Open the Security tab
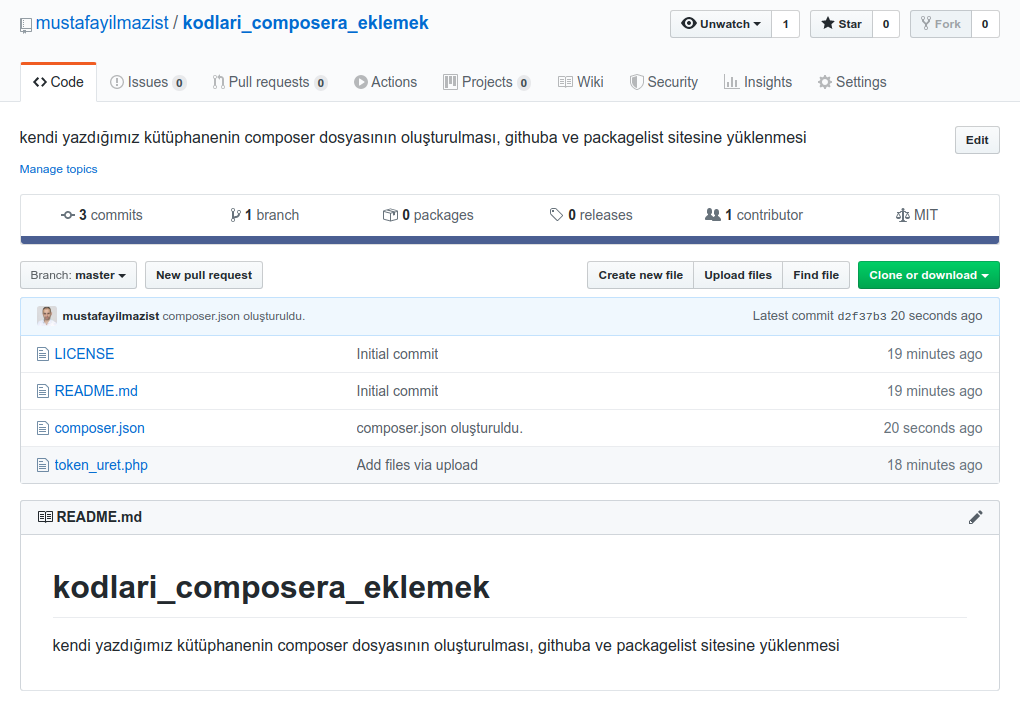This screenshot has width=1020, height=727. [664, 83]
